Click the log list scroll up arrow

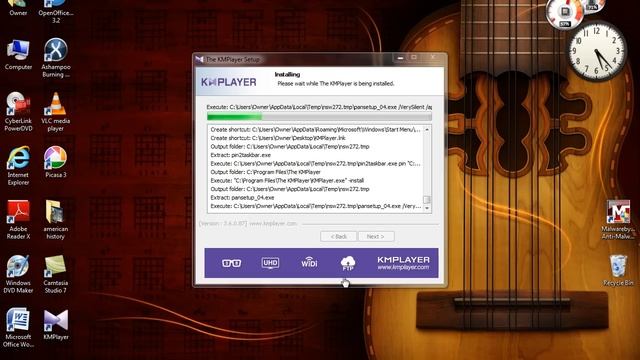tap(427, 129)
